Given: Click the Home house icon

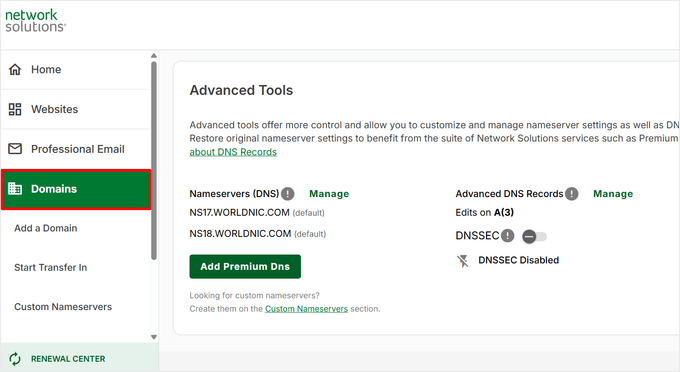Looking at the screenshot, I should point(15,69).
